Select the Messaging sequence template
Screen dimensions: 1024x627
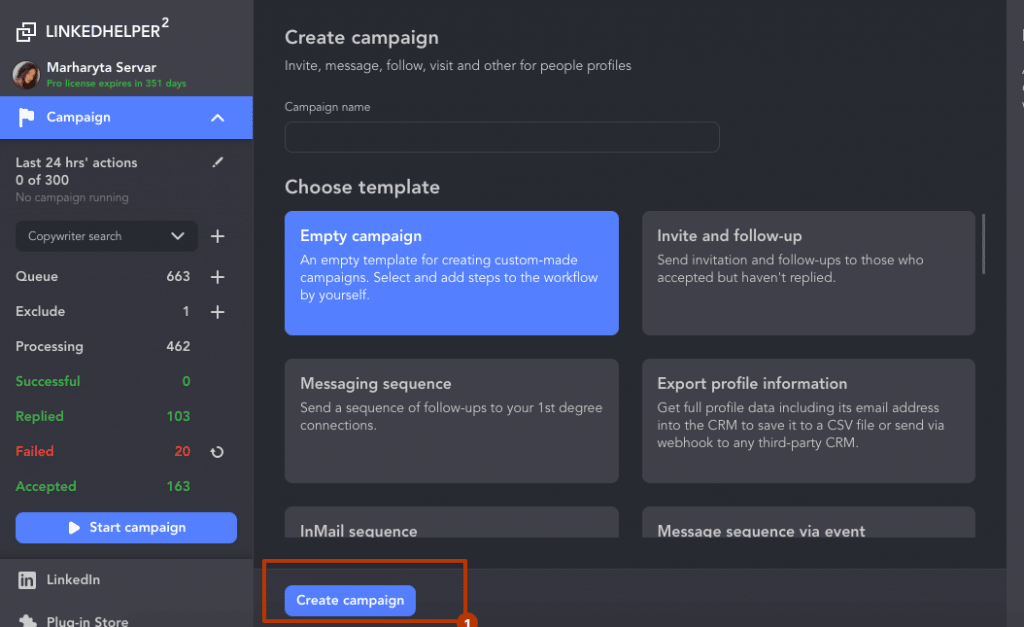point(451,421)
